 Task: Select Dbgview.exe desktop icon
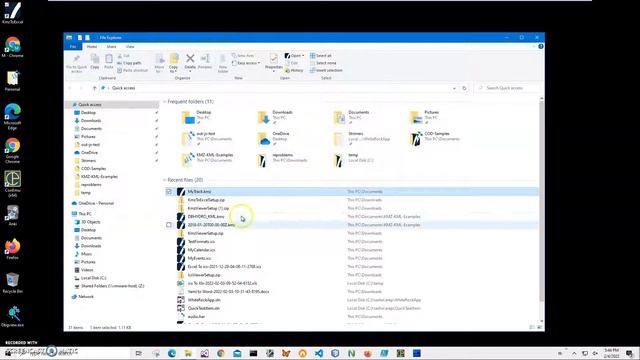pyautogui.click(x=12, y=316)
